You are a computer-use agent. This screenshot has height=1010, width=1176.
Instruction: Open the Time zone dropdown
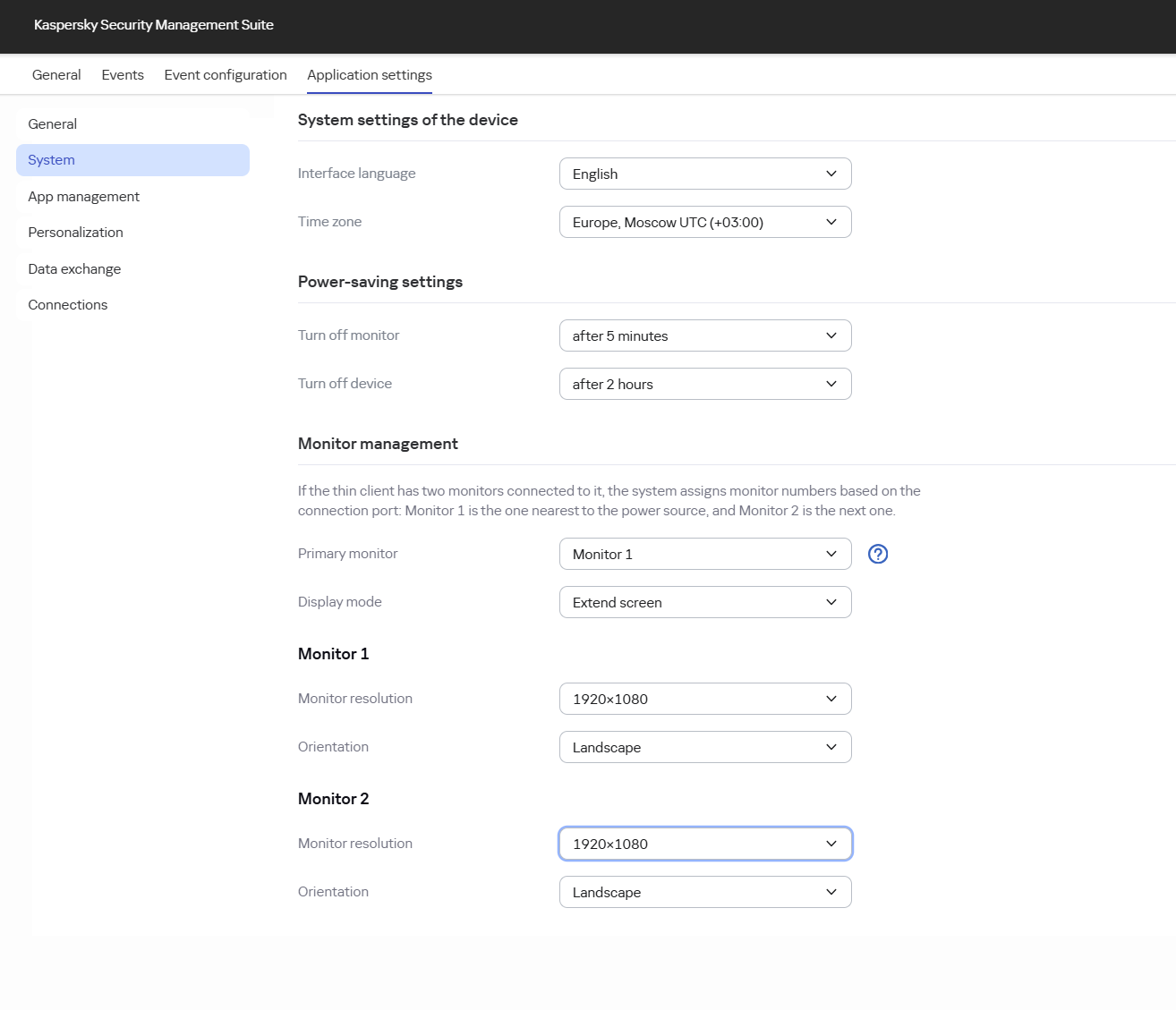tap(705, 222)
